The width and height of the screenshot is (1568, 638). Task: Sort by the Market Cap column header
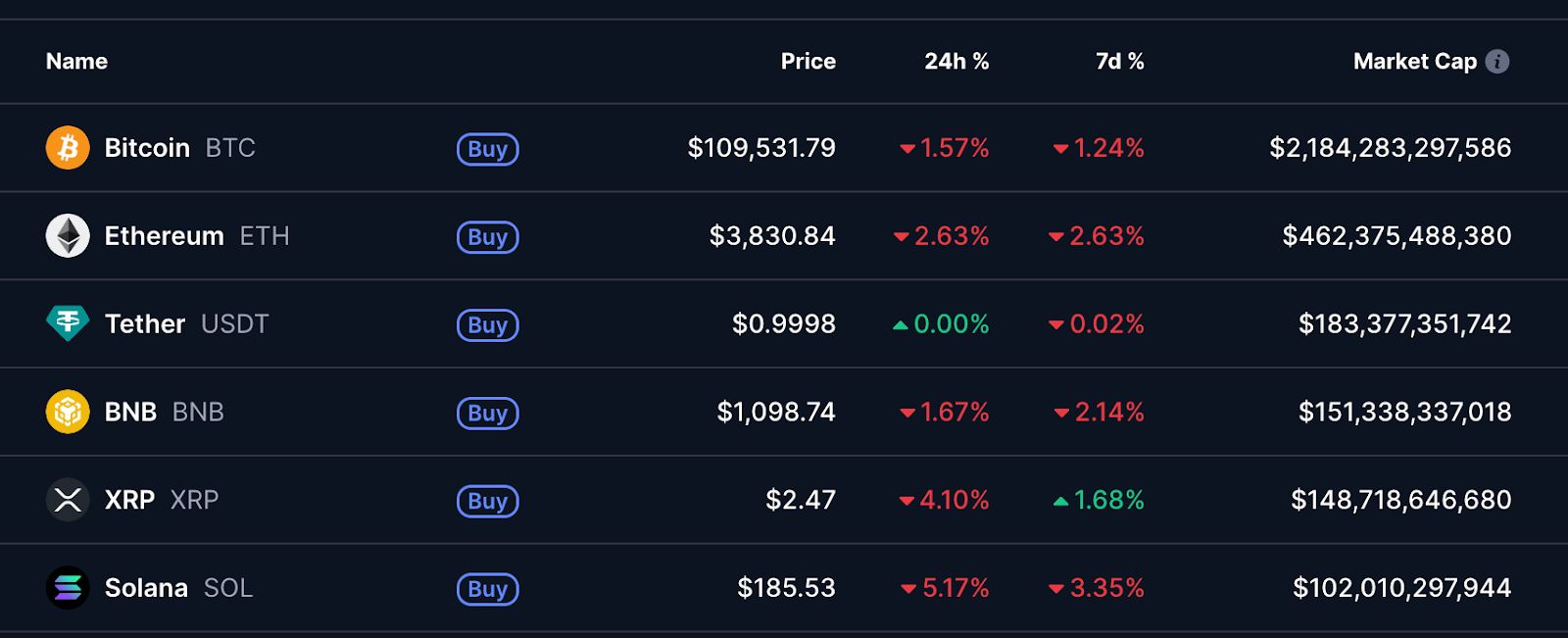(x=1414, y=62)
